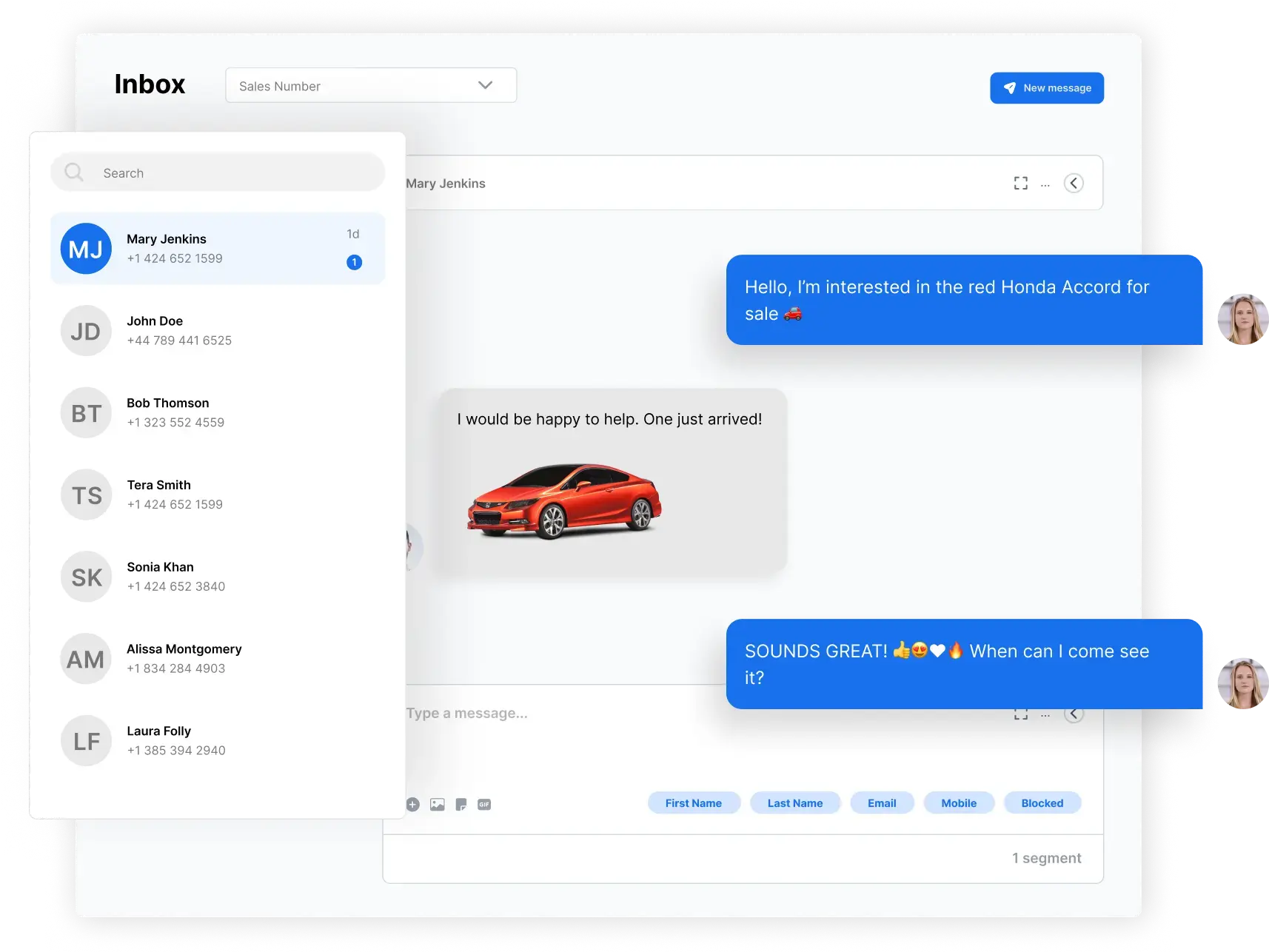1269x952 pixels.
Task: Click the Mary Jenkins name in the chat header
Action: point(446,184)
